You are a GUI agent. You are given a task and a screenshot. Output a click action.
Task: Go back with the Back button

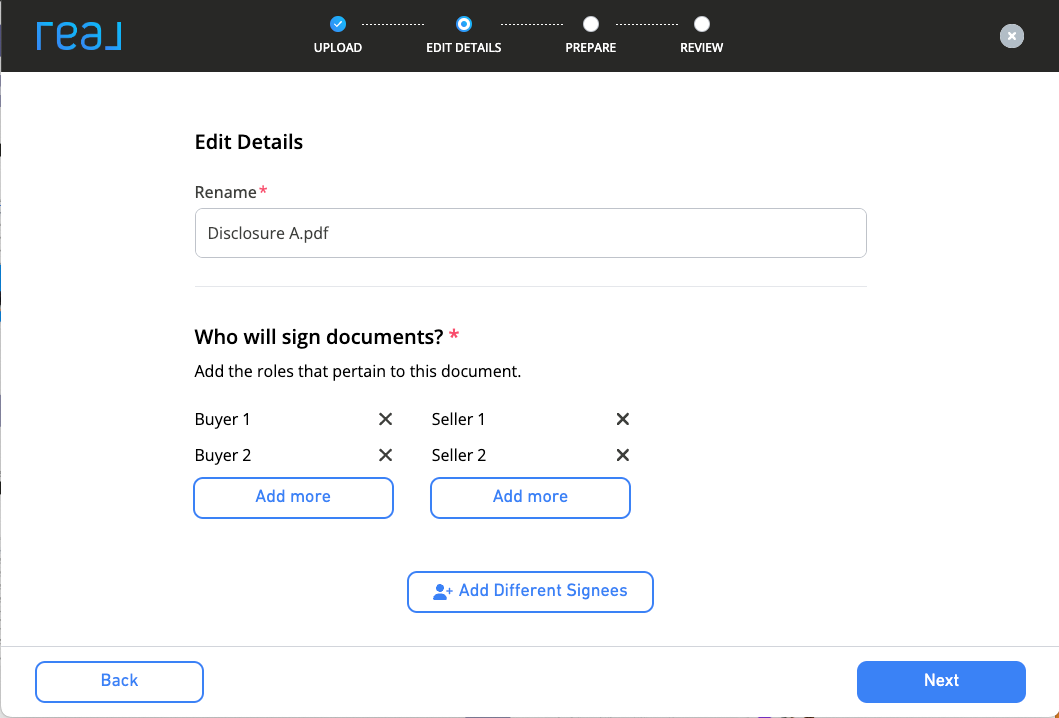[120, 682]
